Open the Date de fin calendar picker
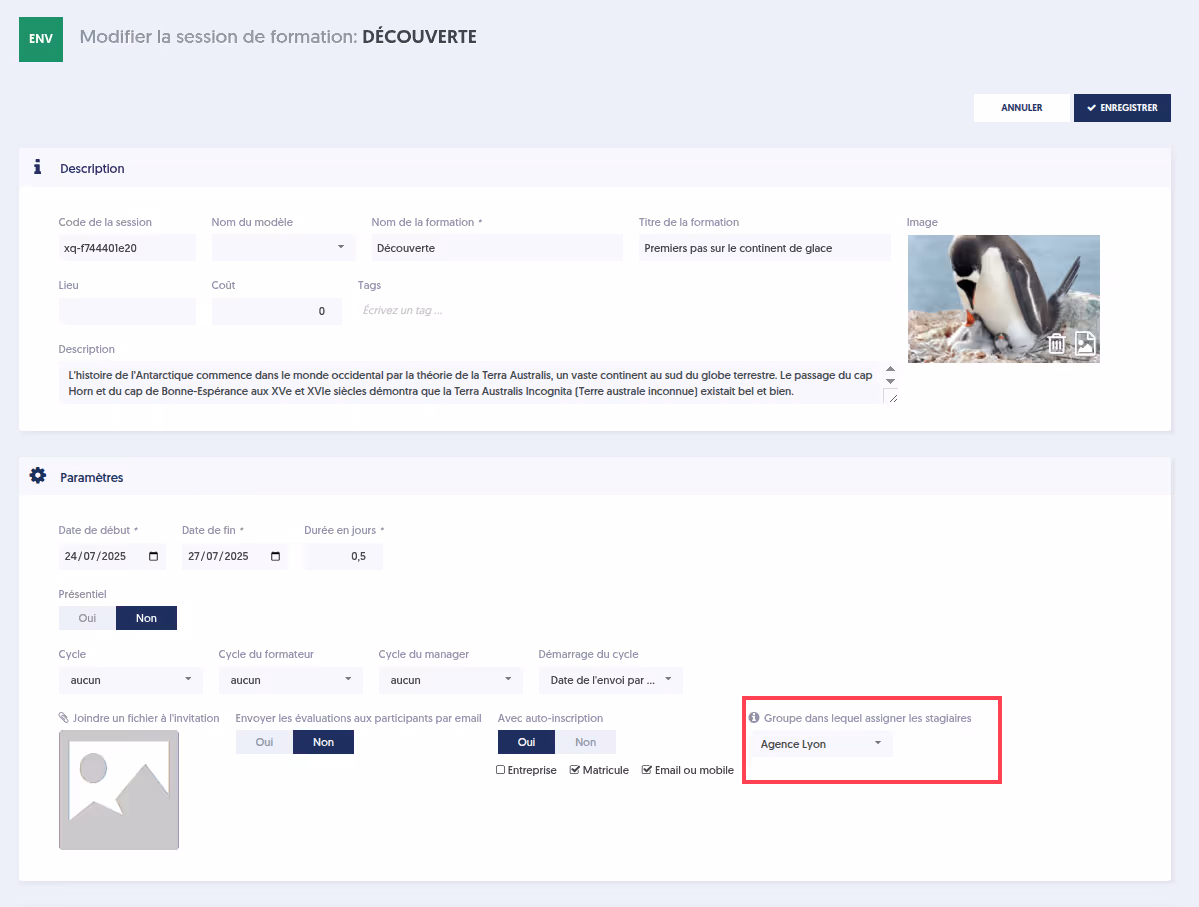 [x=276, y=556]
